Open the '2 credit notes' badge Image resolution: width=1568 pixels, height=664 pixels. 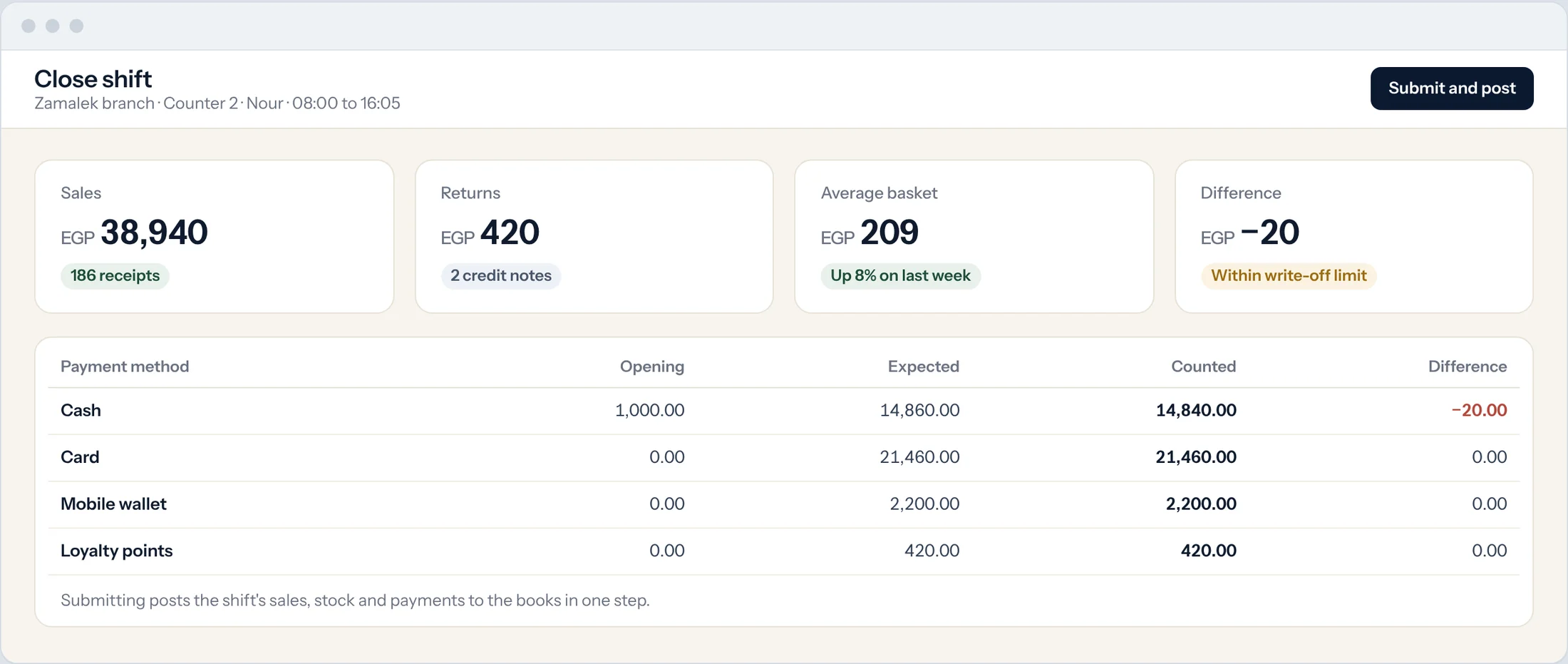tap(501, 276)
